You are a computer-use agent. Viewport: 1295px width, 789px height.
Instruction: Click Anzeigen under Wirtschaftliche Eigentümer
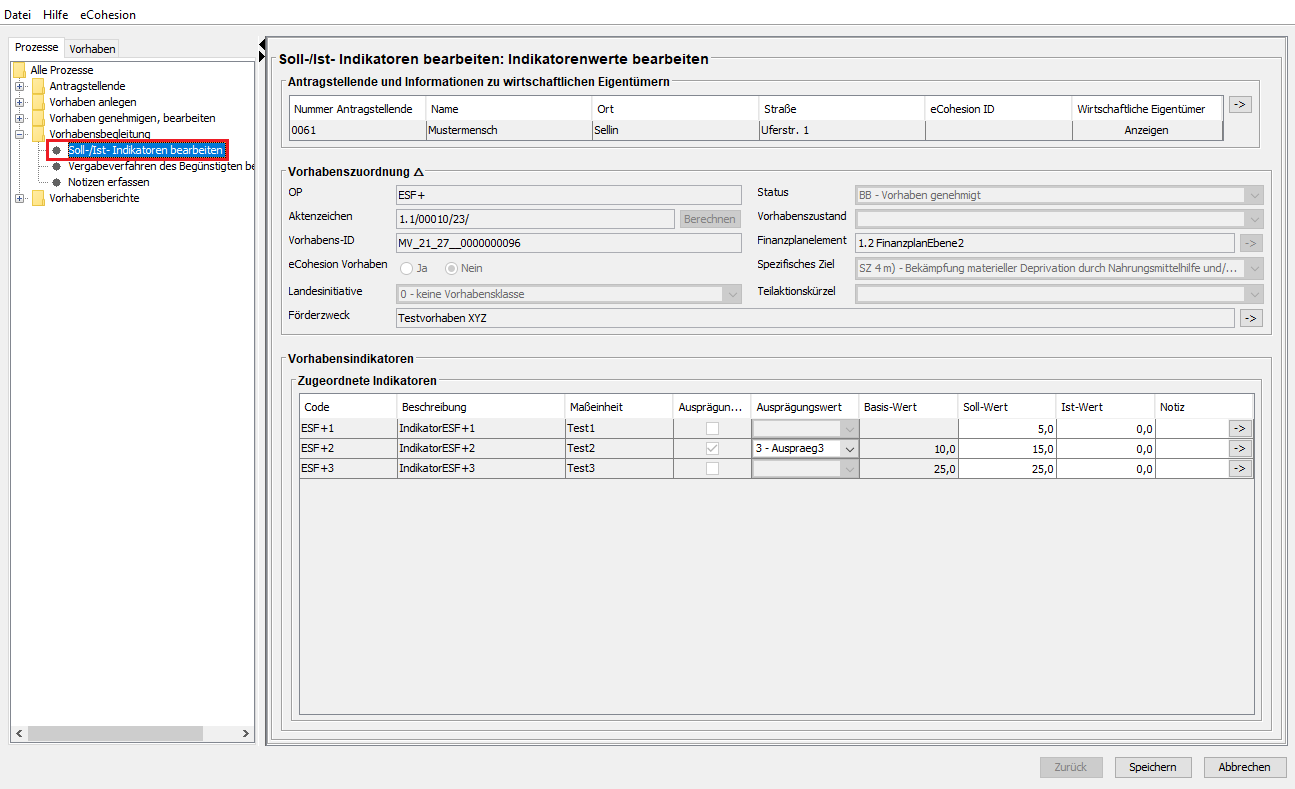(1147, 130)
